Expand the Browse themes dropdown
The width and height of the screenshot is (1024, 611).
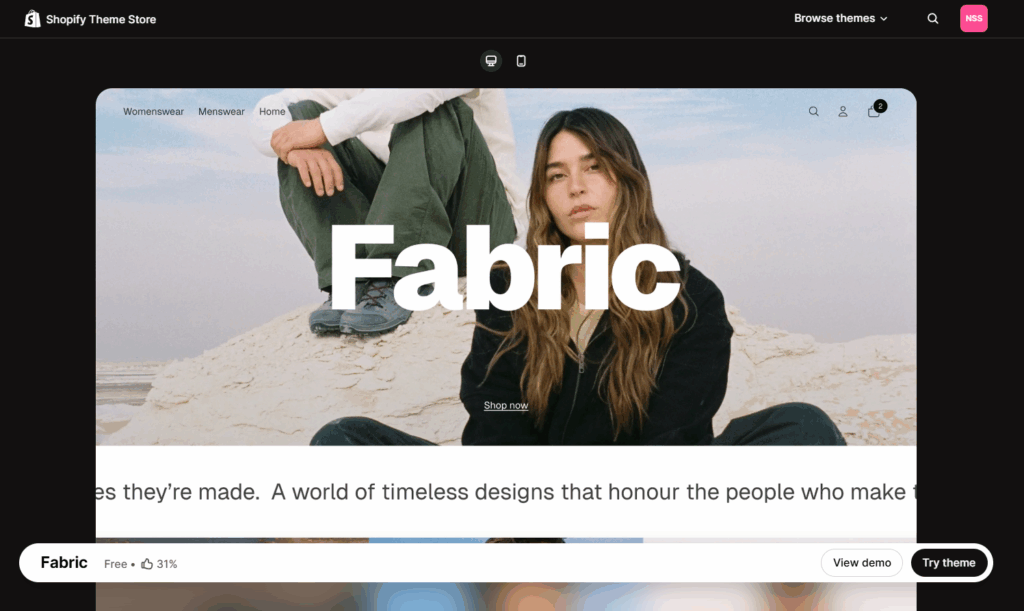click(840, 19)
